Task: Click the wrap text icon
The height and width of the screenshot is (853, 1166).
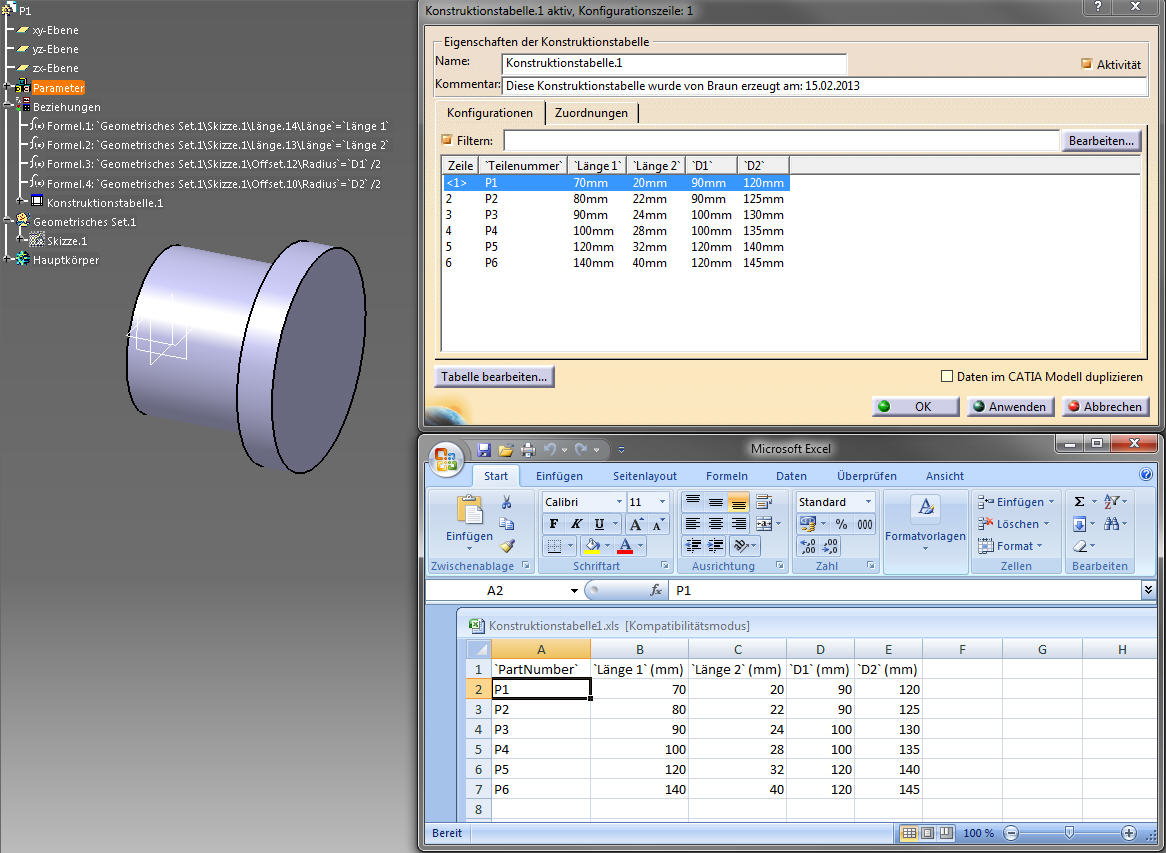Action: tap(763, 502)
